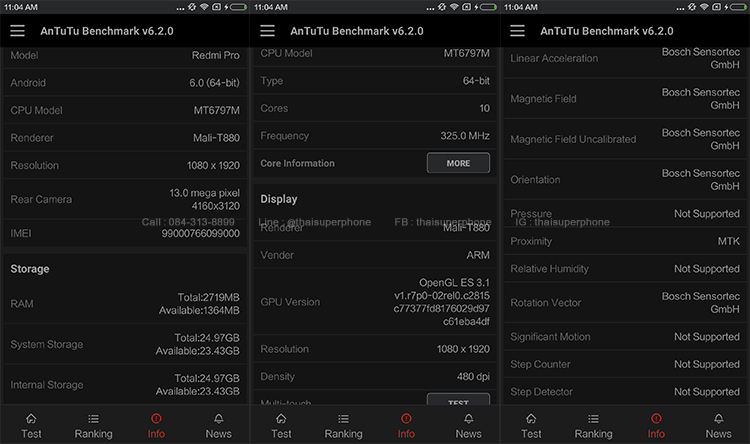Select the Mali-T880 renderer value in left screen
The height and width of the screenshot is (444, 750).
(x=216, y=138)
